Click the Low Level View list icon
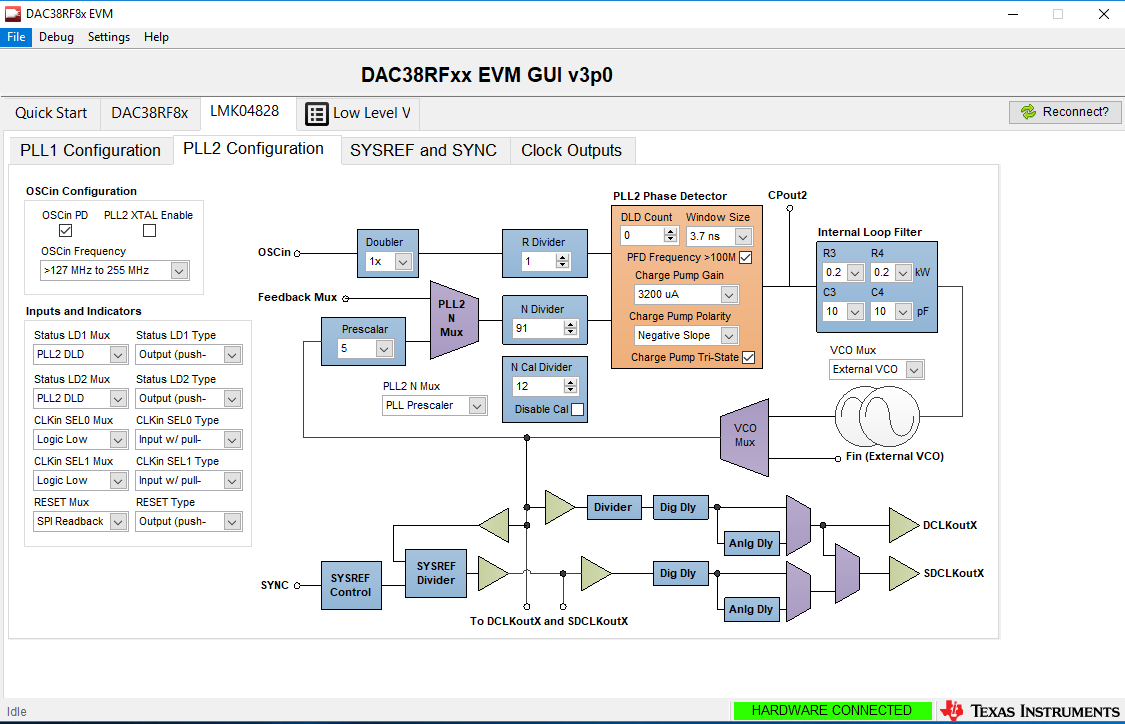The height and width of the screenshot is (724, 1125). point(316,113)
